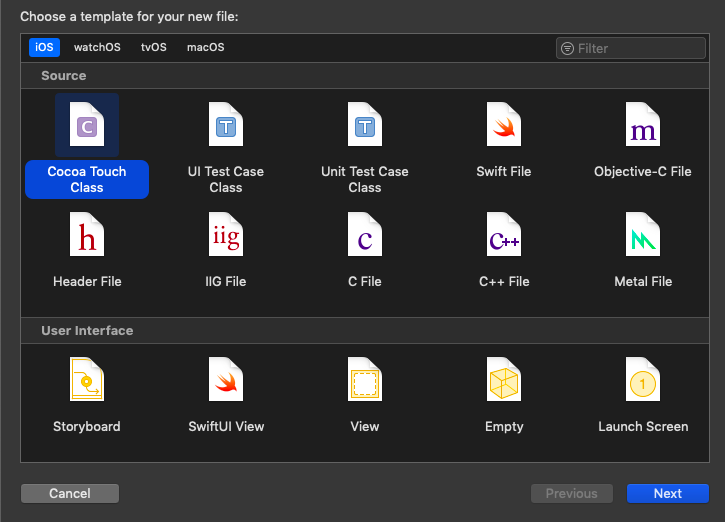Choose the Launch Screen icon
The width and height of the screenshot is (725, 522).
pos(643,379)
